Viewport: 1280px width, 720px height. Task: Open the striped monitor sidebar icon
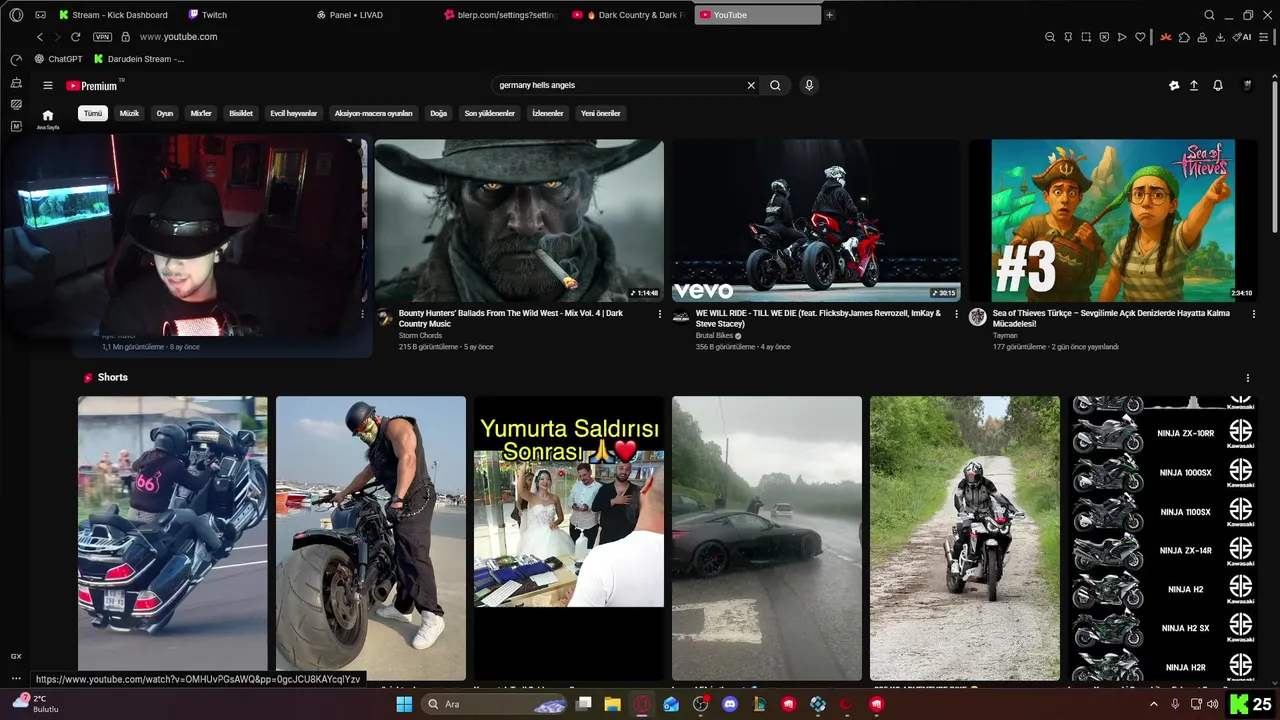tap(16, 104)
